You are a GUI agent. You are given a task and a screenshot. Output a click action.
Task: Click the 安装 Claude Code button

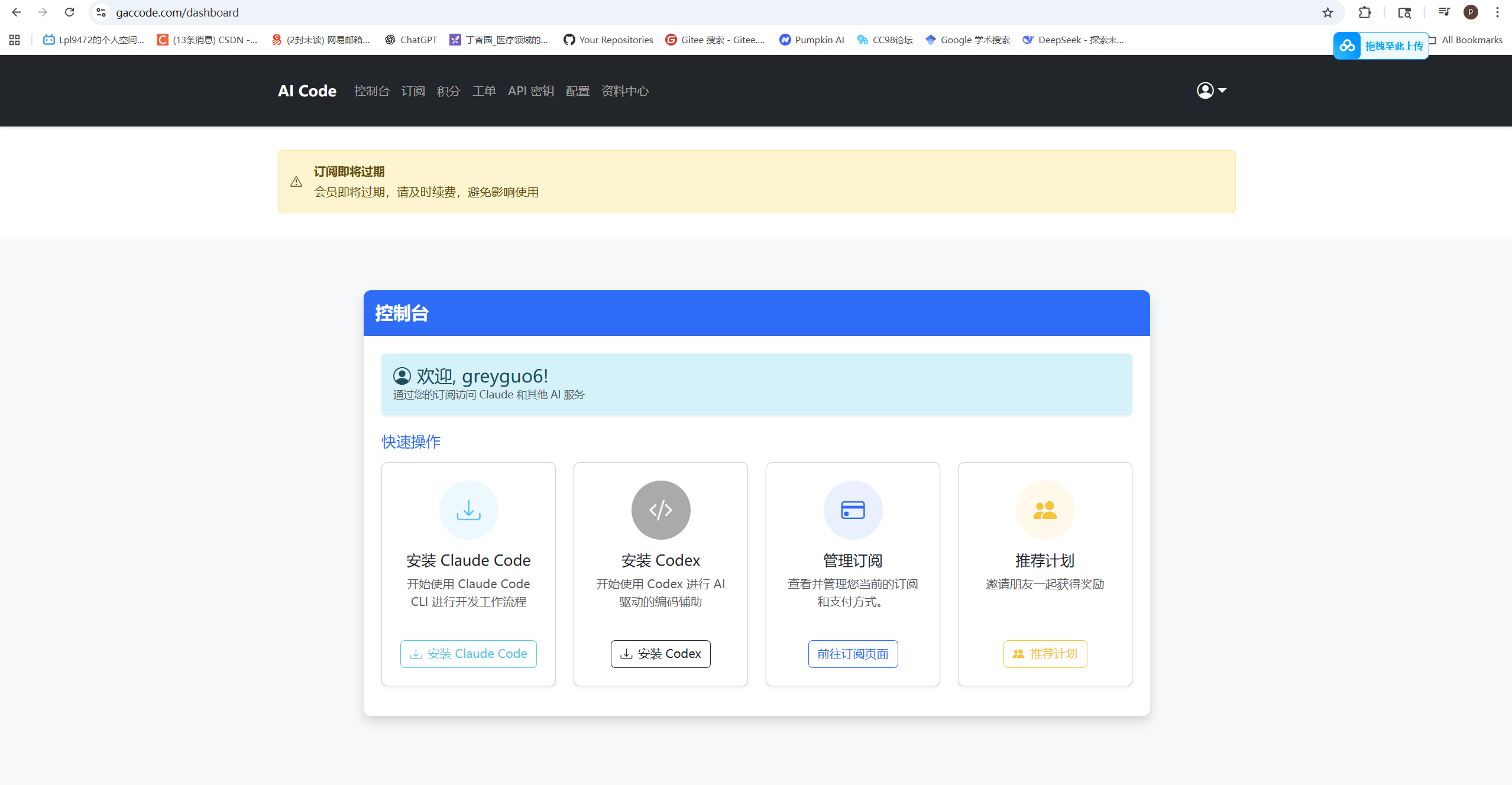click(468, 653)
